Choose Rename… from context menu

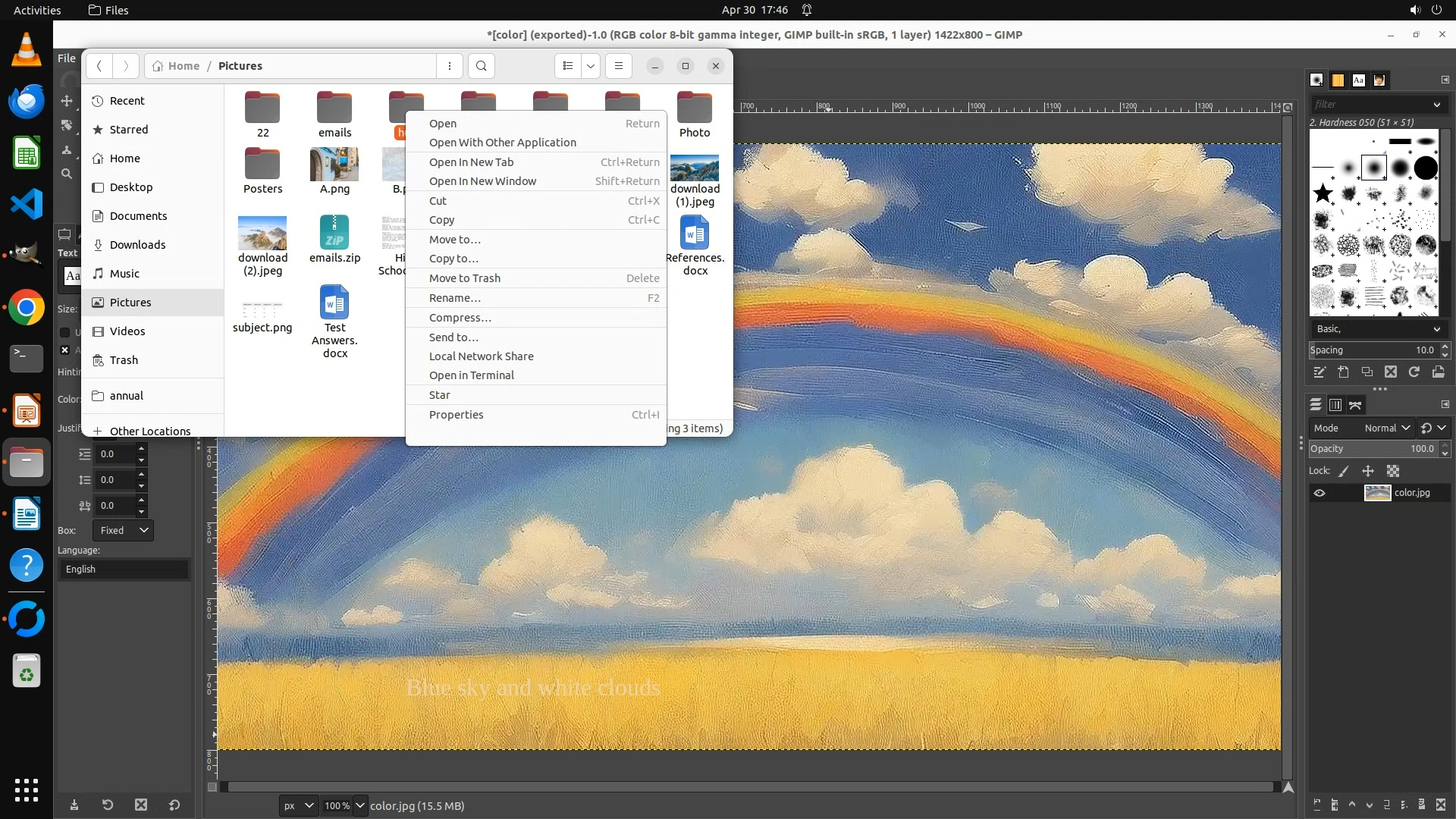point(455,298)
